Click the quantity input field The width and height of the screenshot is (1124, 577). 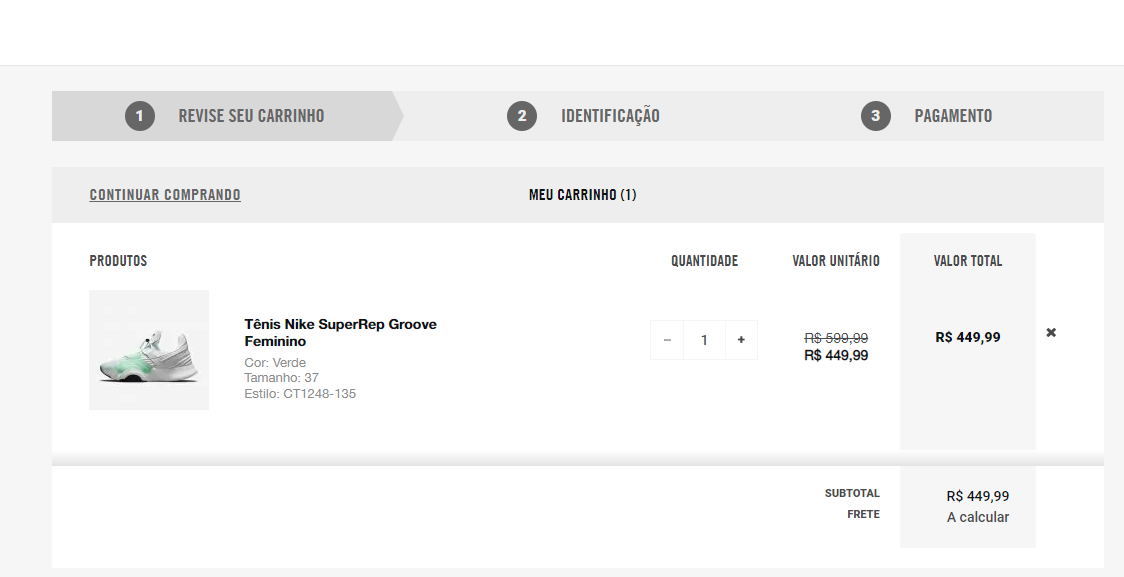pos(704,340)
